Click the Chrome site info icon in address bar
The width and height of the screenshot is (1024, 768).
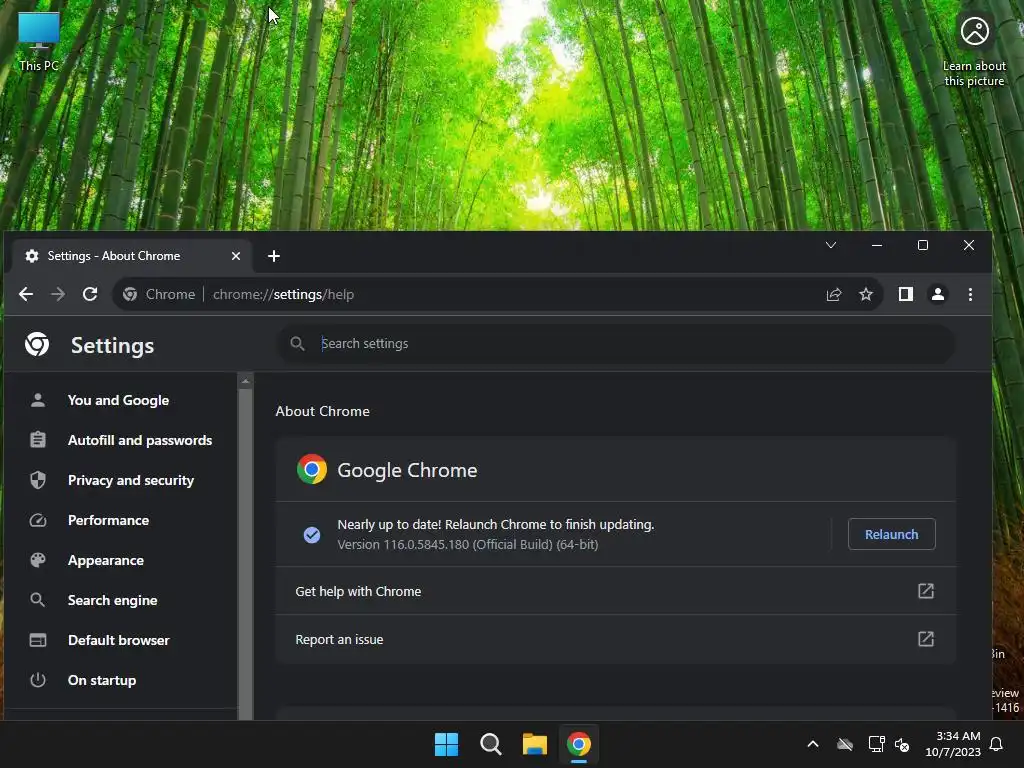(130, 295)
